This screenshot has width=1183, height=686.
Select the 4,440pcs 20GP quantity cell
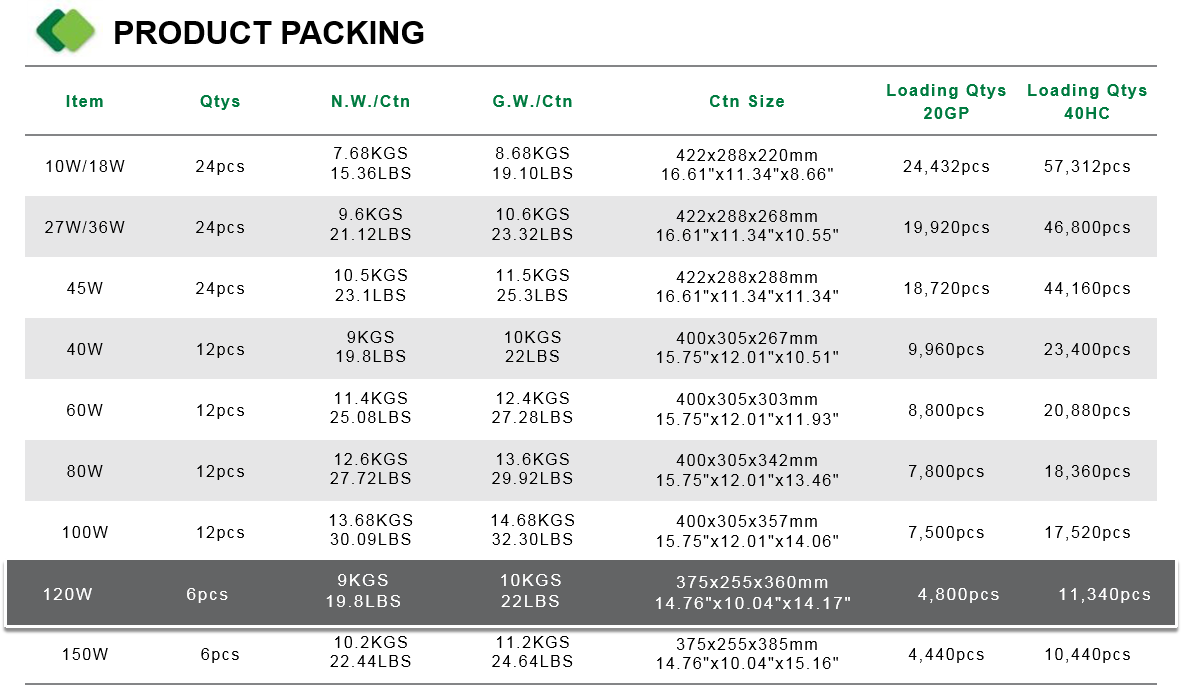tap(946, 654)
